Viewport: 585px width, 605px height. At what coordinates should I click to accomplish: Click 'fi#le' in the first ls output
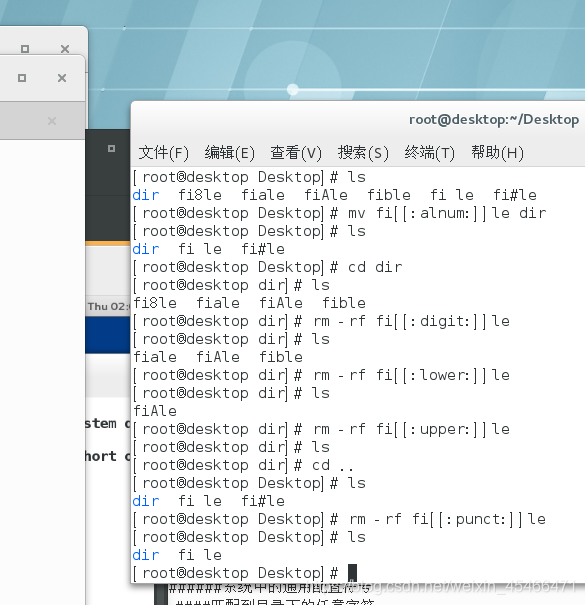click(x=515, y=195)
